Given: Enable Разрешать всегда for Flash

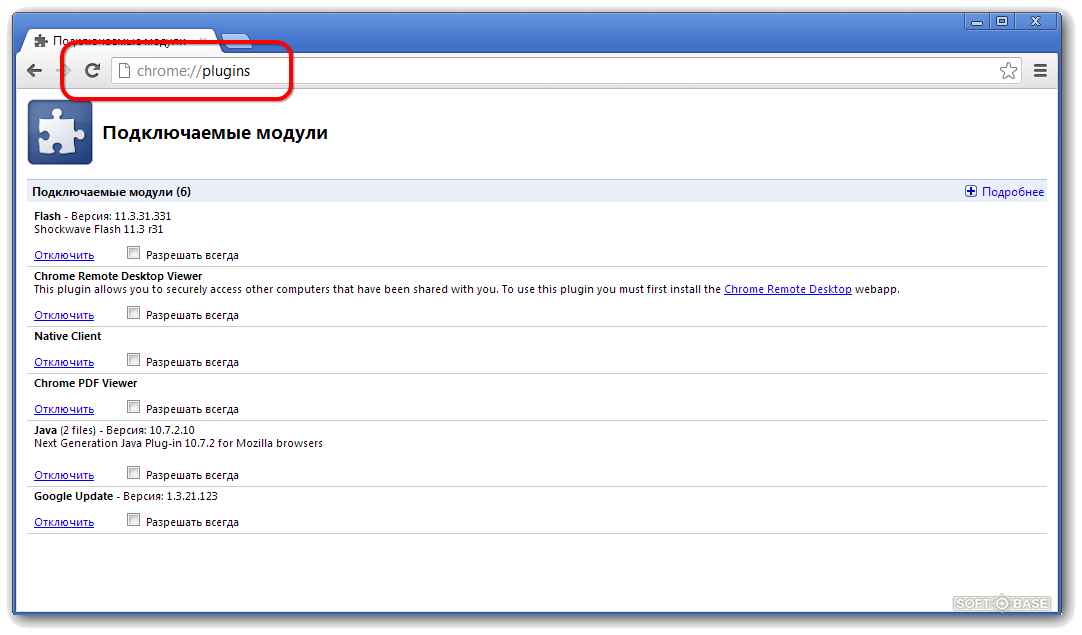Looking at the screenshot, I should pyautogui.click(x=133, y=253).
